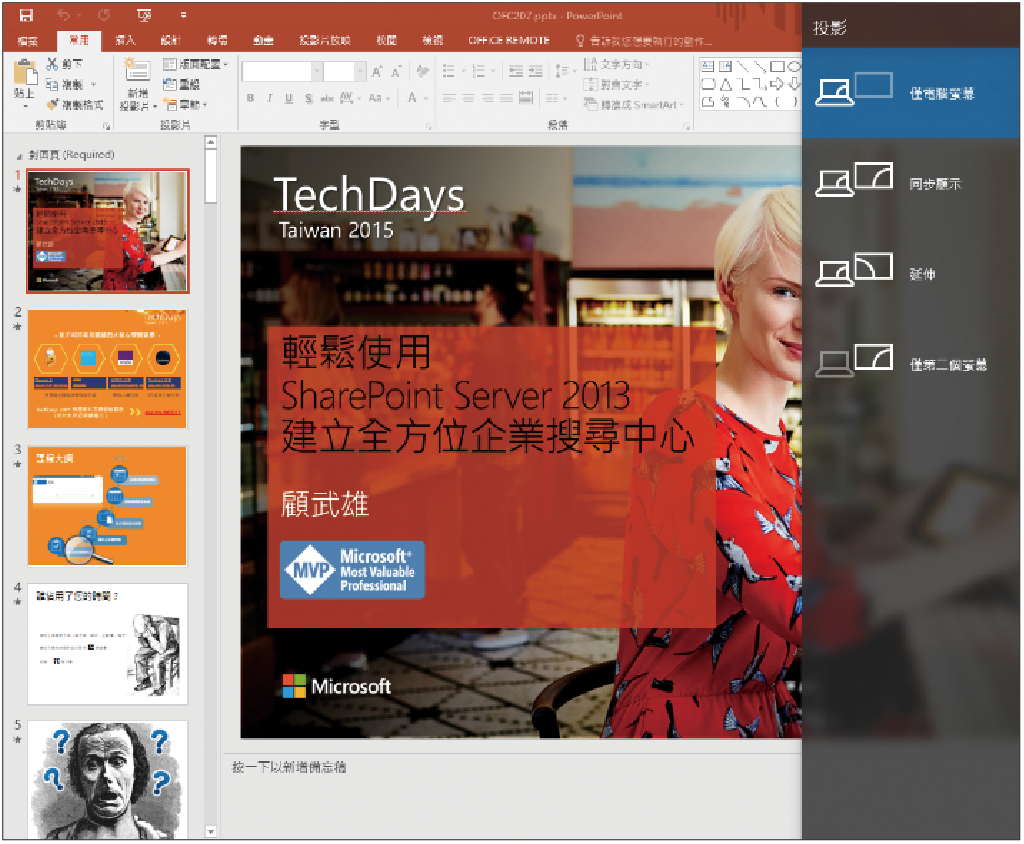Switch to the Review (校閱) tab
This screenshot has height=844, width=1024.
click(387, 41)
